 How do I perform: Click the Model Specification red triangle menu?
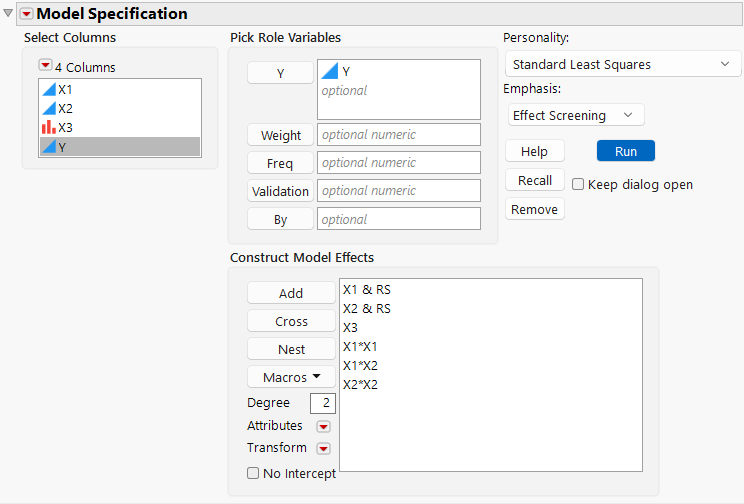(27, 14)
